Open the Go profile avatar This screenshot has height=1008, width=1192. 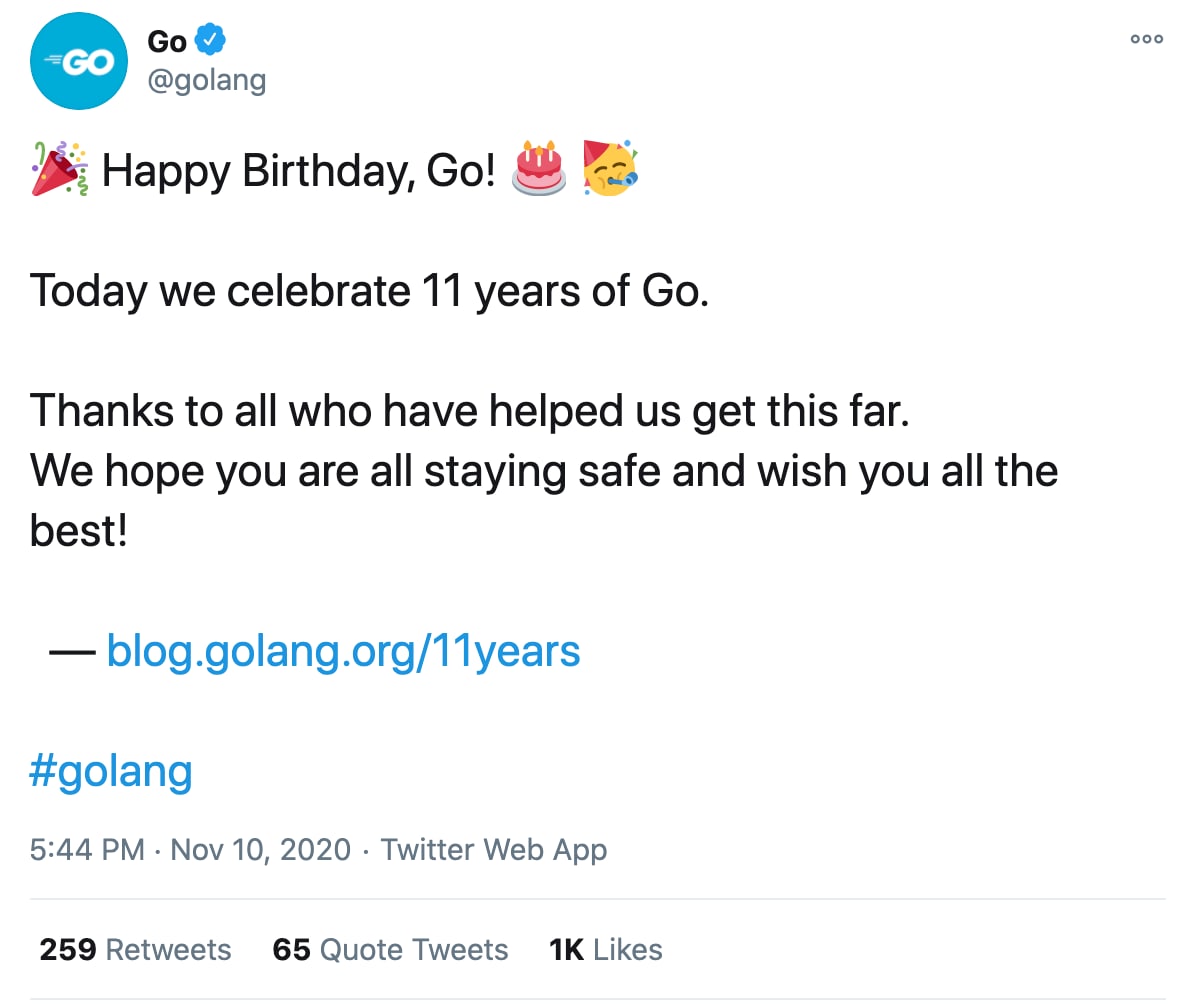click(79, 61)
